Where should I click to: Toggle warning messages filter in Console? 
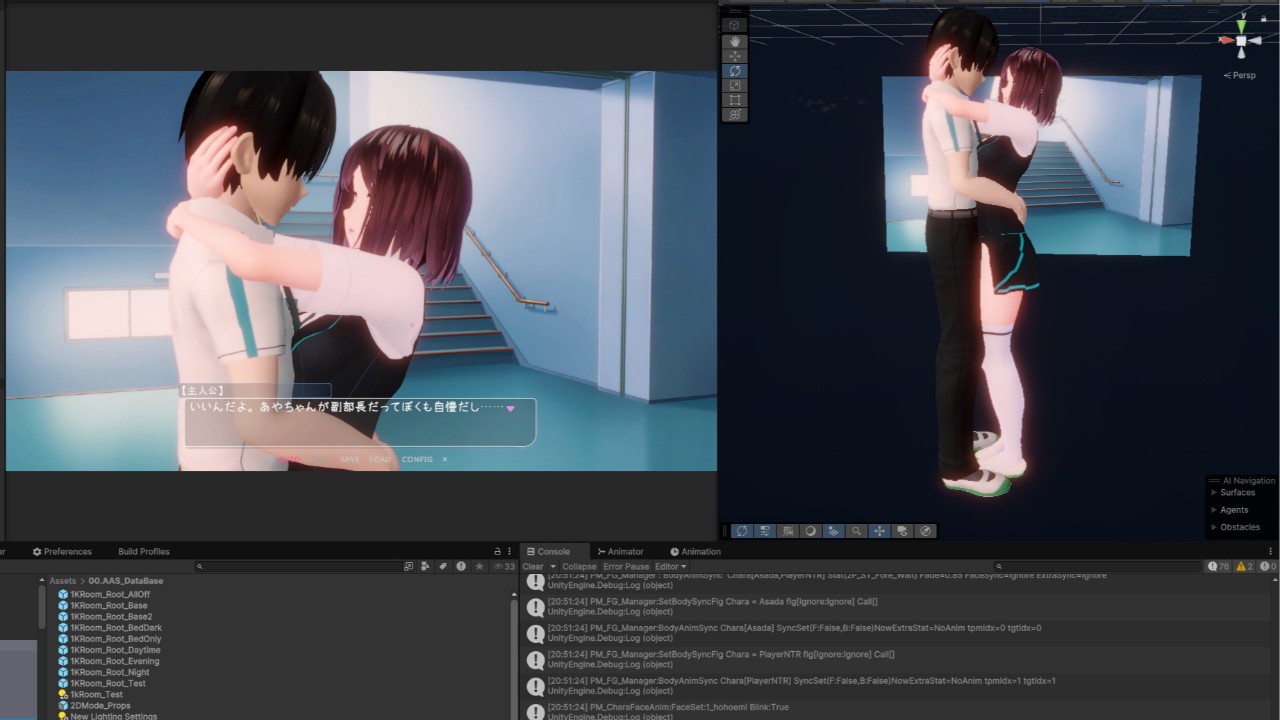pyautogui.click(x=1244, y=567)
